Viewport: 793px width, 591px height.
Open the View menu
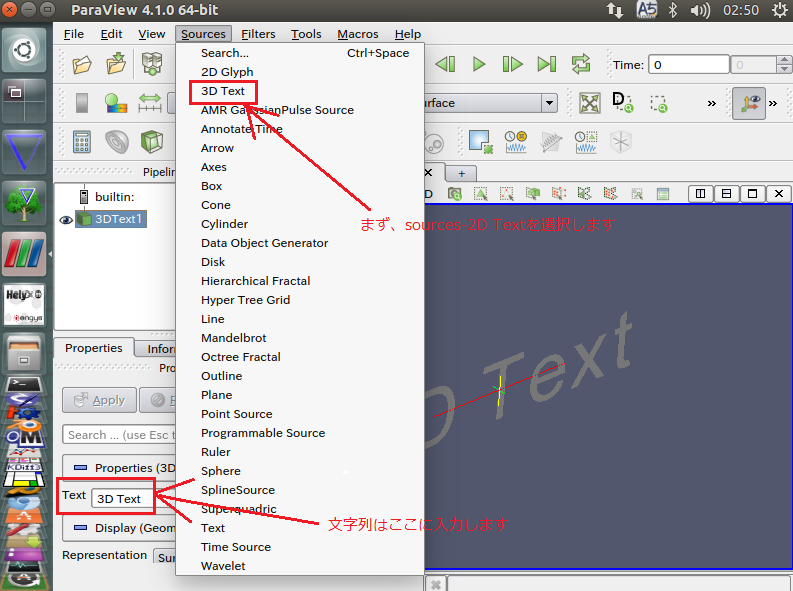[x=152, y=34]
